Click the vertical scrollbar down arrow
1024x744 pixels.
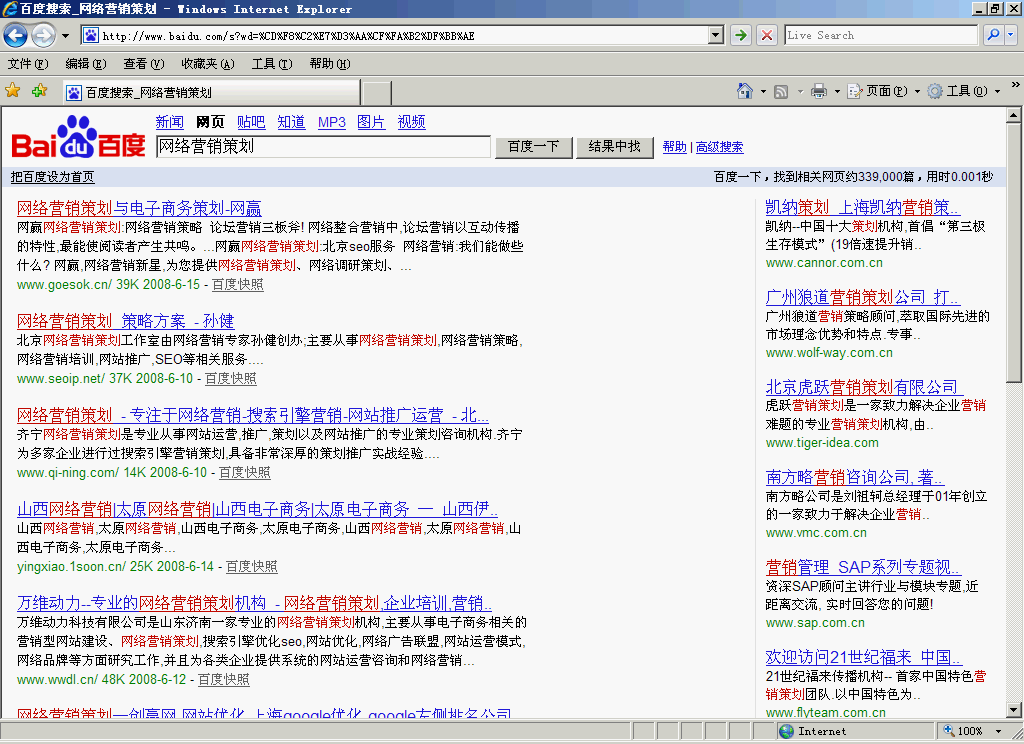tap(1015, 711)
